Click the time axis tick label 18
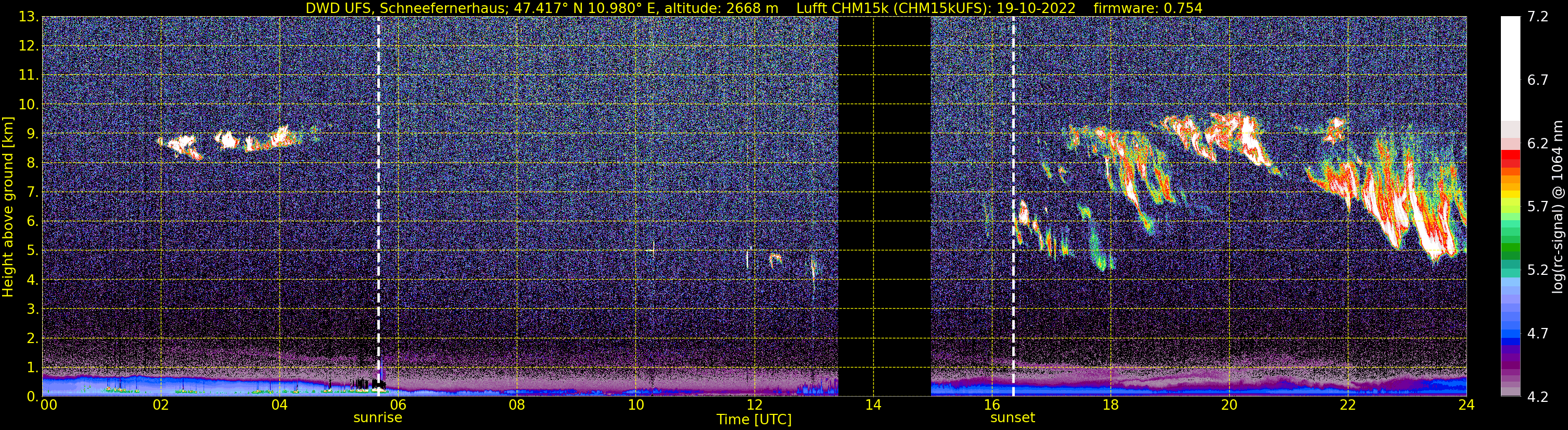The image size is (1568, 430). point(1110,405)
